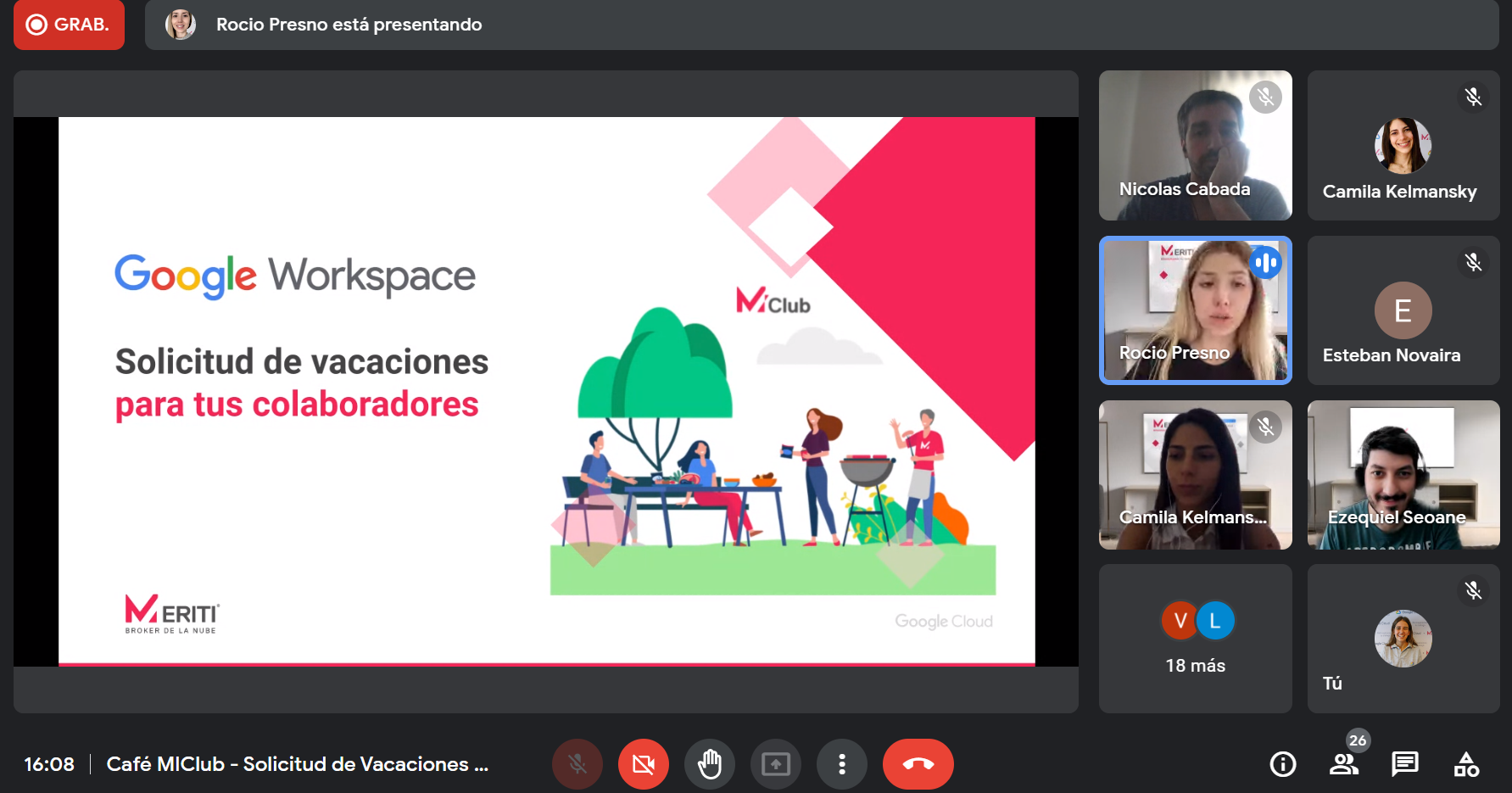Click the E avatar of Esteban Novaira

pos(1403,310)
